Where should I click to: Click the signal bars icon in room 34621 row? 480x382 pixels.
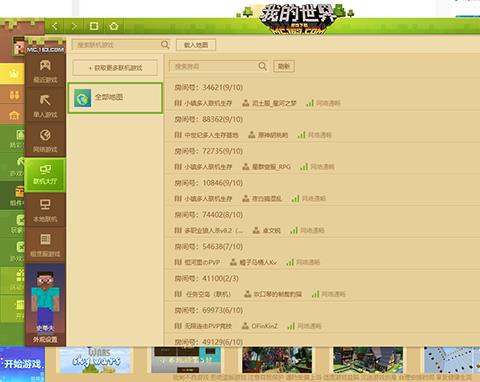(x=310, y=103)
